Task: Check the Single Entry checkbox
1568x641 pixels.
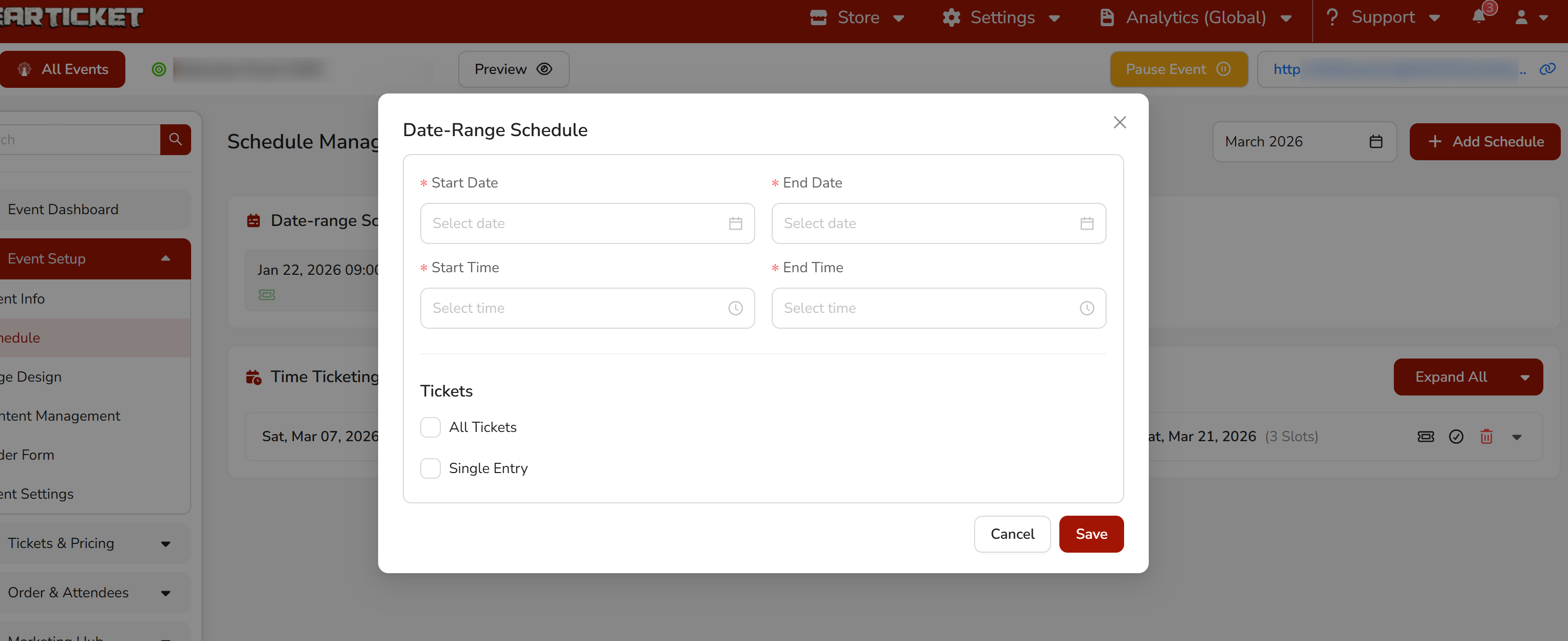Action: [431, 468]
